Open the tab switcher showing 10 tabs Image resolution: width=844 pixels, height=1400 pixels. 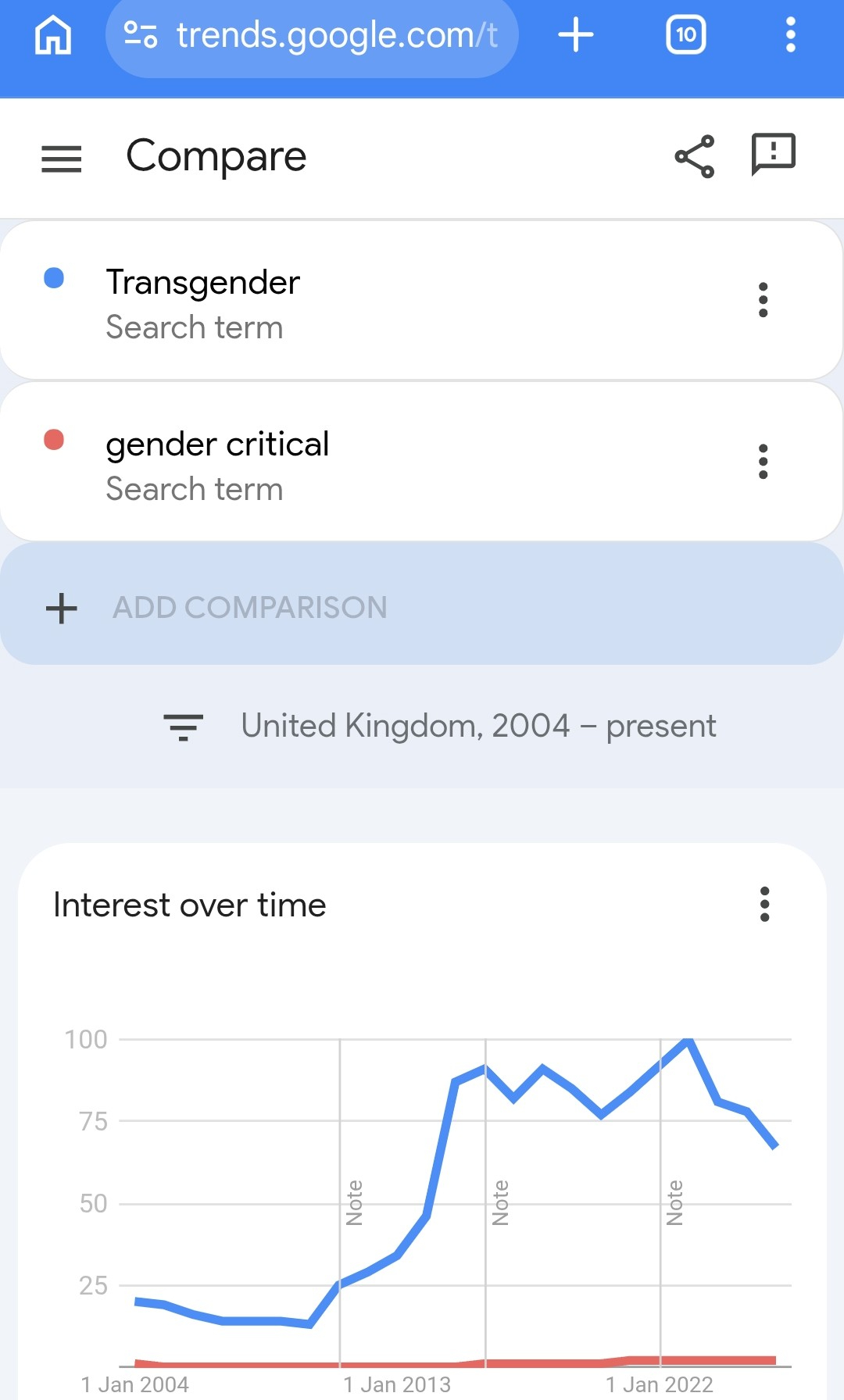[685, 36]
